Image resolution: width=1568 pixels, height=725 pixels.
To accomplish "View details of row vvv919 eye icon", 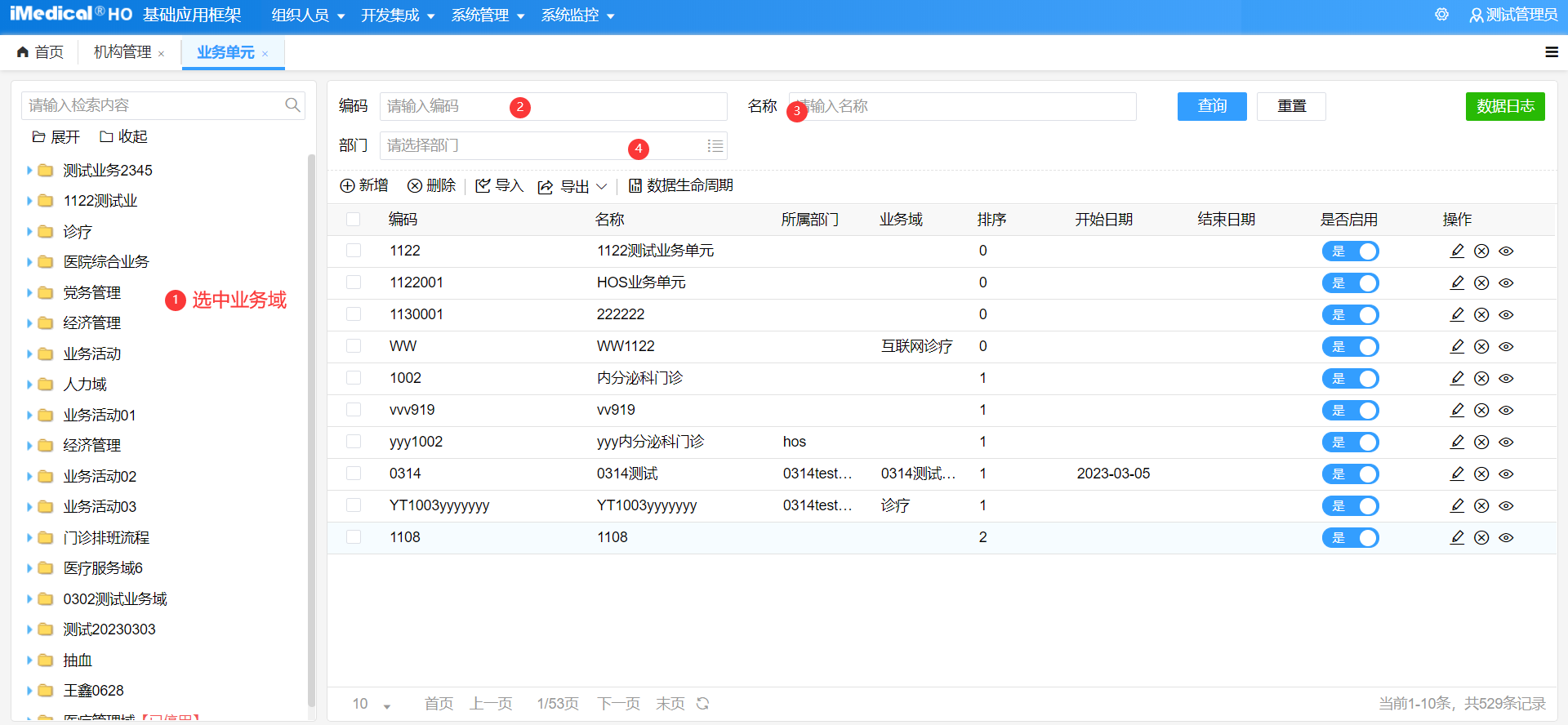I will coord(1506,411).
